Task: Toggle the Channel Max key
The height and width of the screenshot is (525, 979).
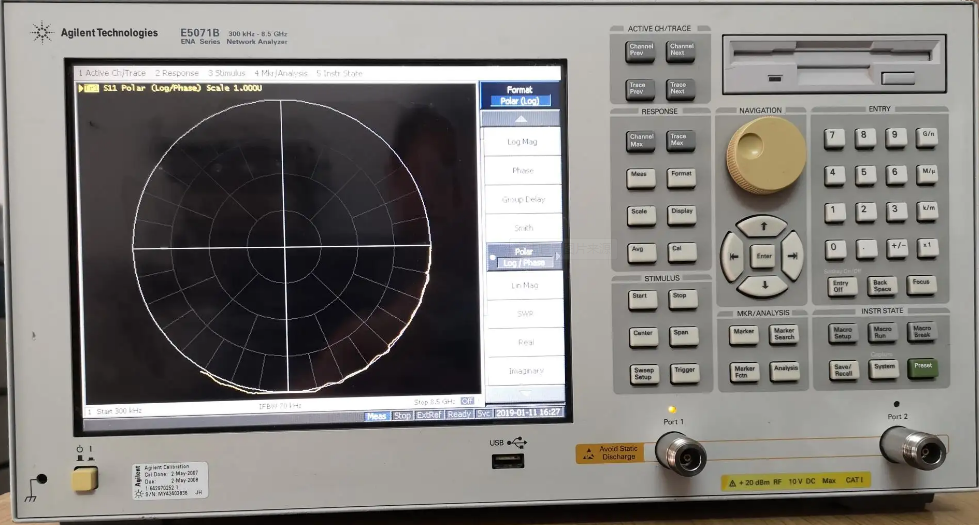Action: (x=641, y=140)
